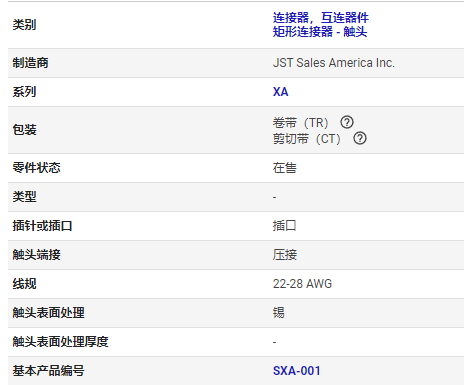Click the 触头表面处理 row label
The height and width of the screenshot is (385, 464).
tap(48, 313)
